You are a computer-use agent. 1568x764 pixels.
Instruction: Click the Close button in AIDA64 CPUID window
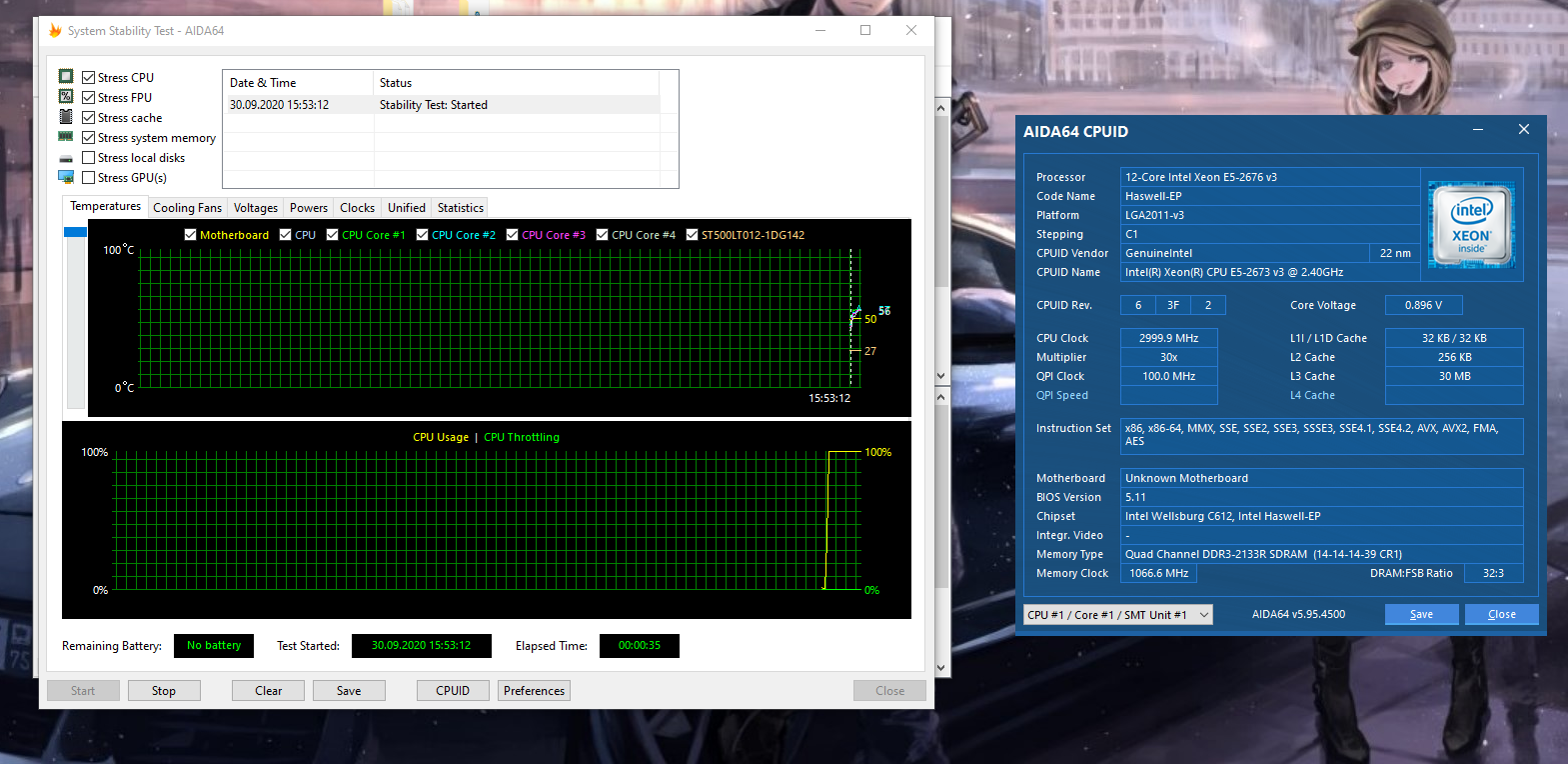click(x=1501, y=615)
